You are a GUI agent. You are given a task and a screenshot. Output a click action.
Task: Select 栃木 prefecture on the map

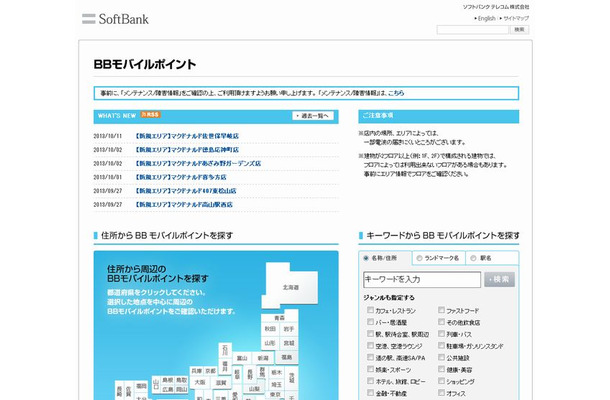(277, 372)
